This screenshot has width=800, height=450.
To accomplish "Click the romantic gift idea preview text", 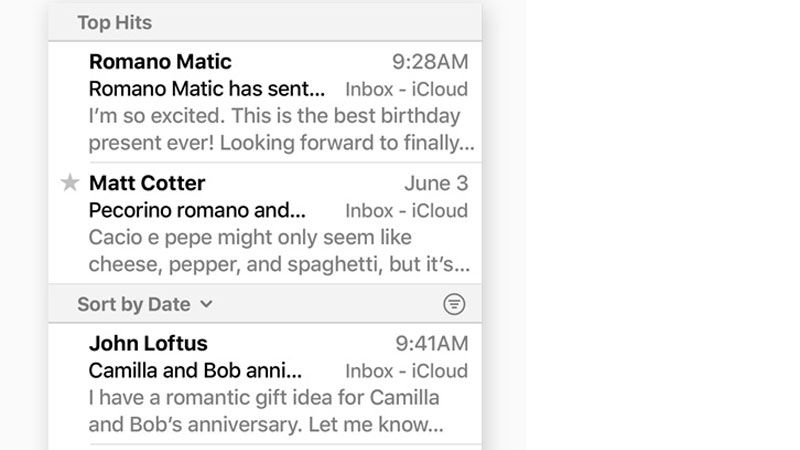I will (x=266, y=411).
